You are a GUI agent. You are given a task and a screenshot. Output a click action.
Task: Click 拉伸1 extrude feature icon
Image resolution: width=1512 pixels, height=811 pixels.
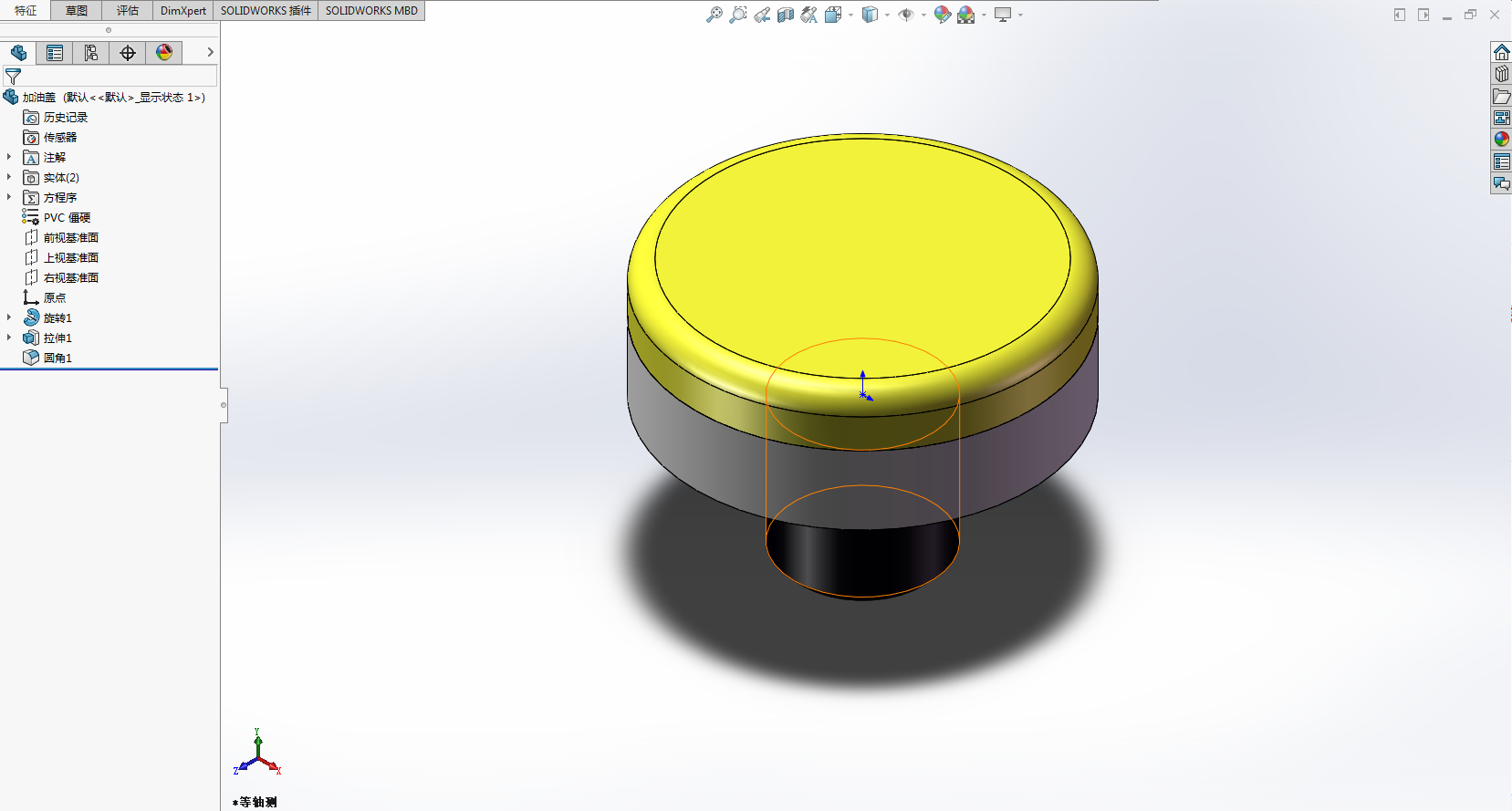click(31, 338)
